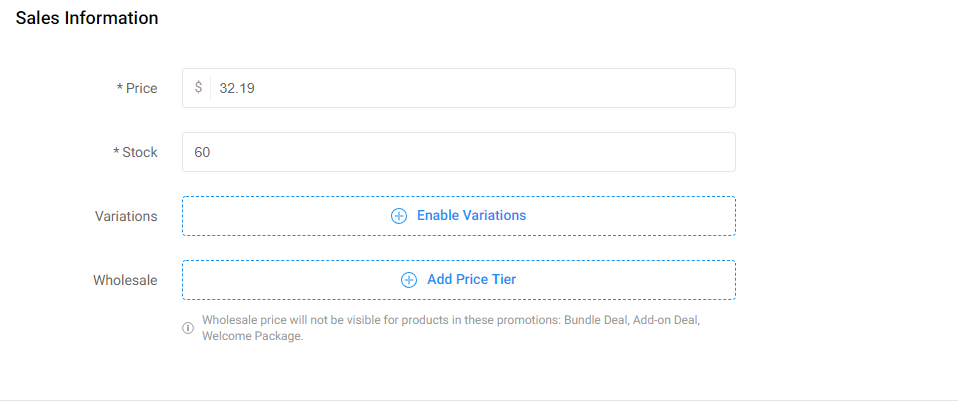Image resolution: width=958 pixels, height=401 pixels.
Task: Click the plus icon beside Add Price Tier
Action: coord(409,280)
